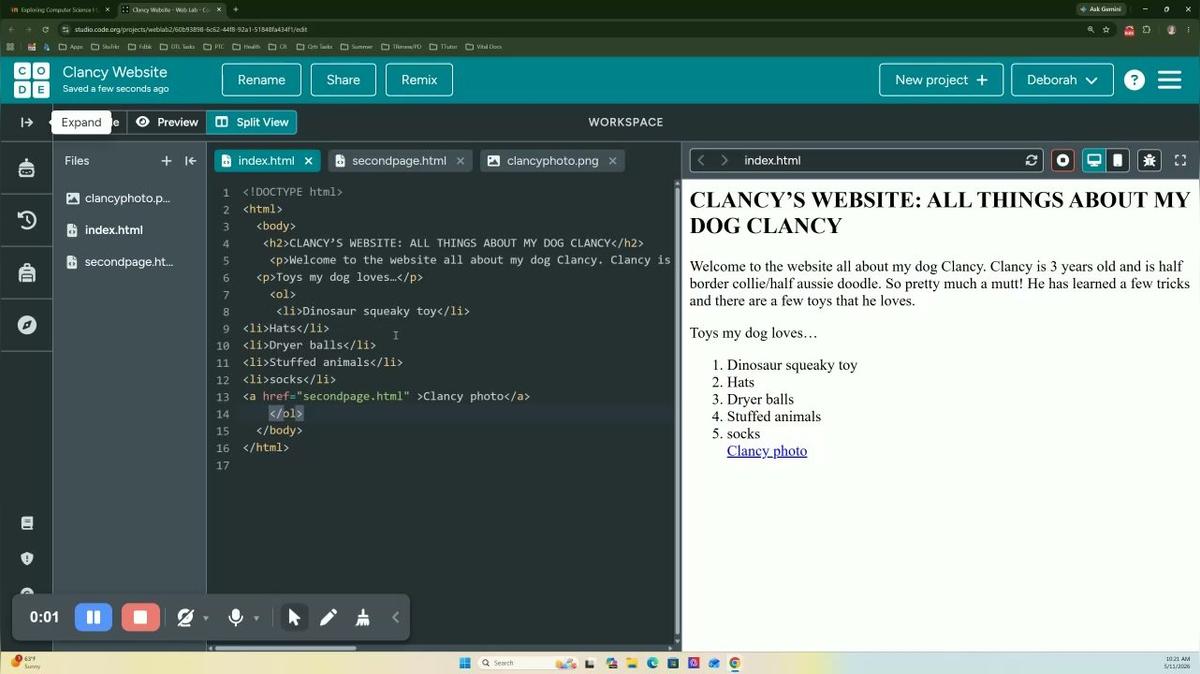Open the help question mark
Viewport: 1200px width, 674px height.
pyautogui.click(x=1134, y=80)
